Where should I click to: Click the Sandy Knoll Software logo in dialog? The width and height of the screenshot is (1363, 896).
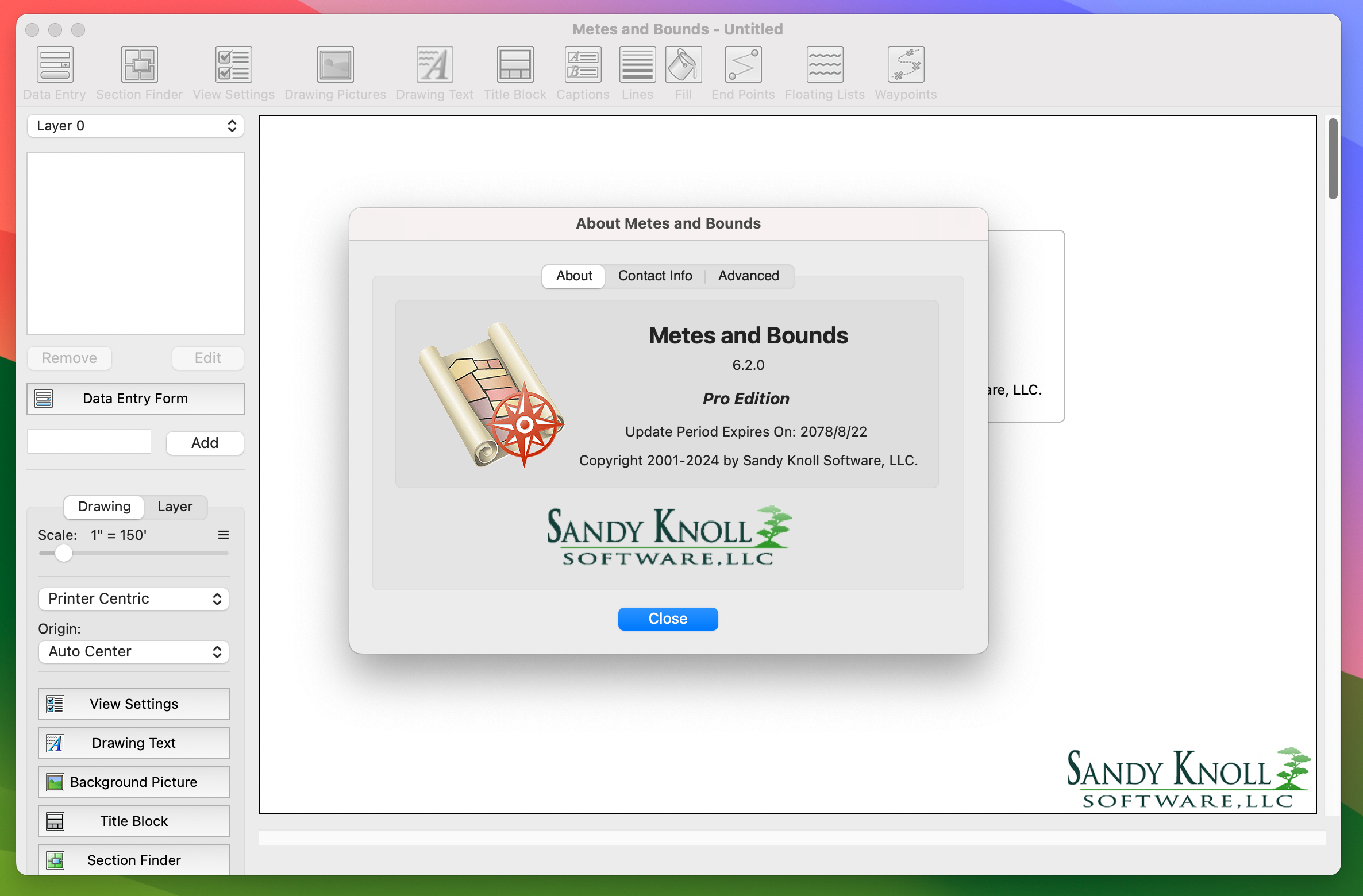668,536
